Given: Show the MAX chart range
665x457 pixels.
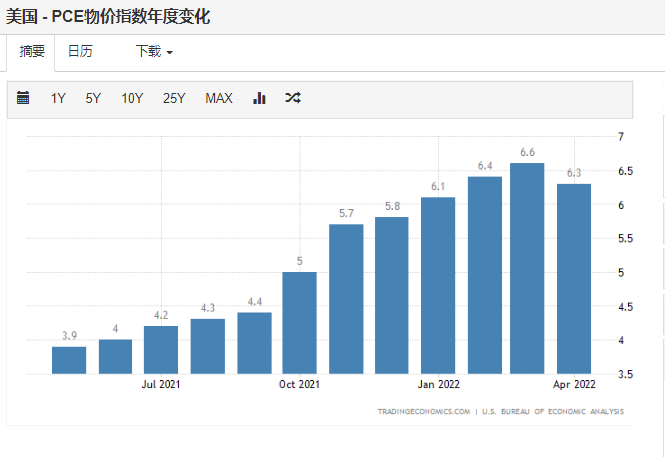Looking at the screenshot, I should pos(219,98).
